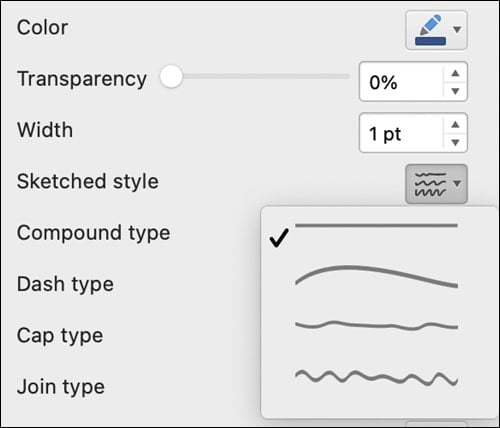Select the wavy scribble line style
500x428 pixels.
tap(376, 378)
